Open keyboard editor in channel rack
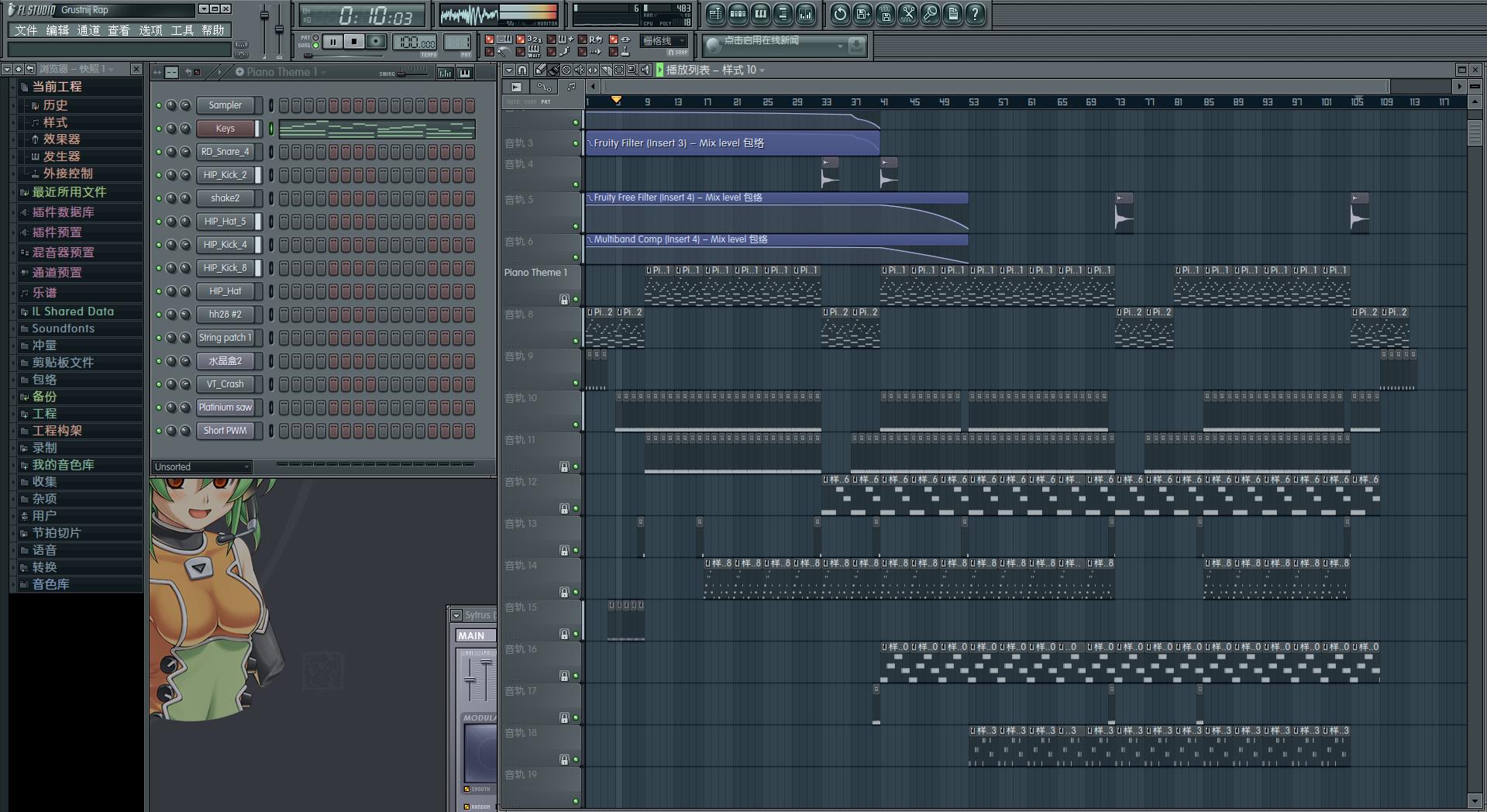This screenshot has height=812, width=1487. [465, 73]
